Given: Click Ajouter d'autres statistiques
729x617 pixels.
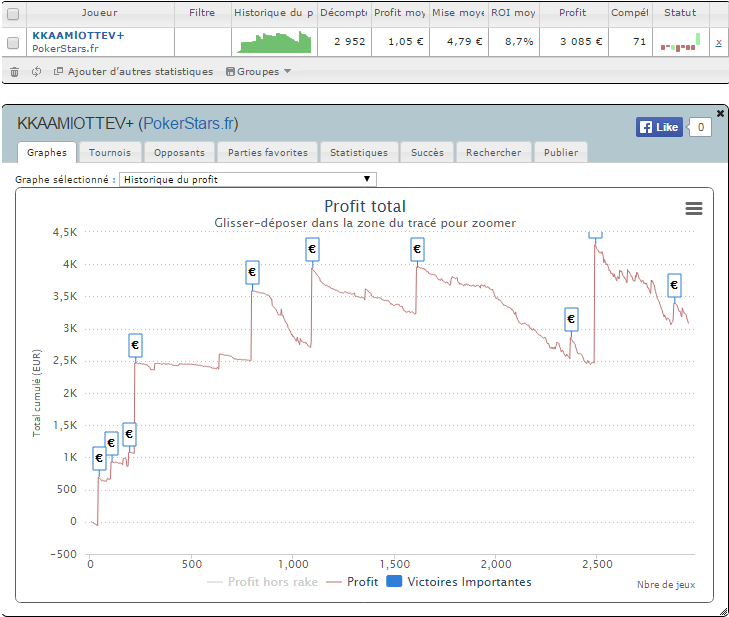Looking at the screenshot, I should click(134, 72).
